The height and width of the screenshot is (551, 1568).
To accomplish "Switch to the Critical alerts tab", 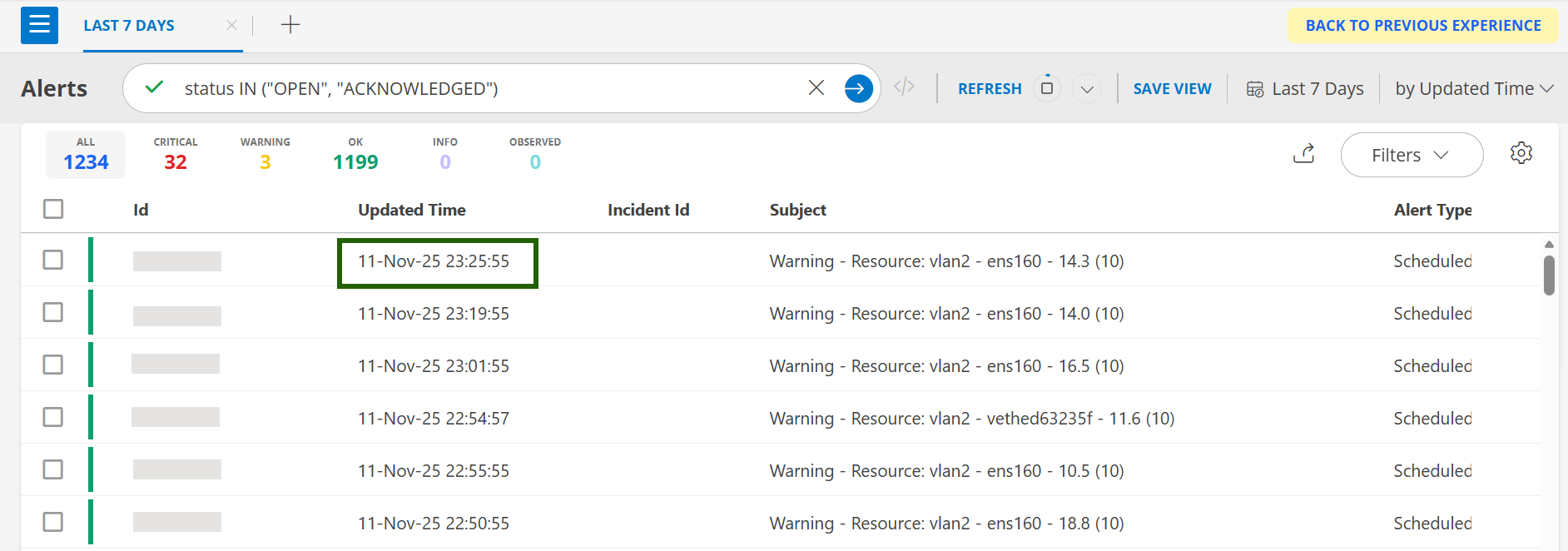I will click(175, 155).
